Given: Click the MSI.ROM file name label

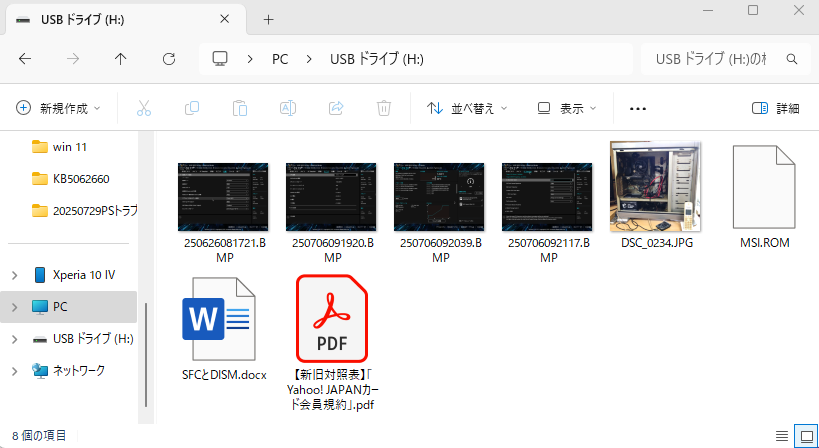Looking at the screenshot, I should pos(764,243).
